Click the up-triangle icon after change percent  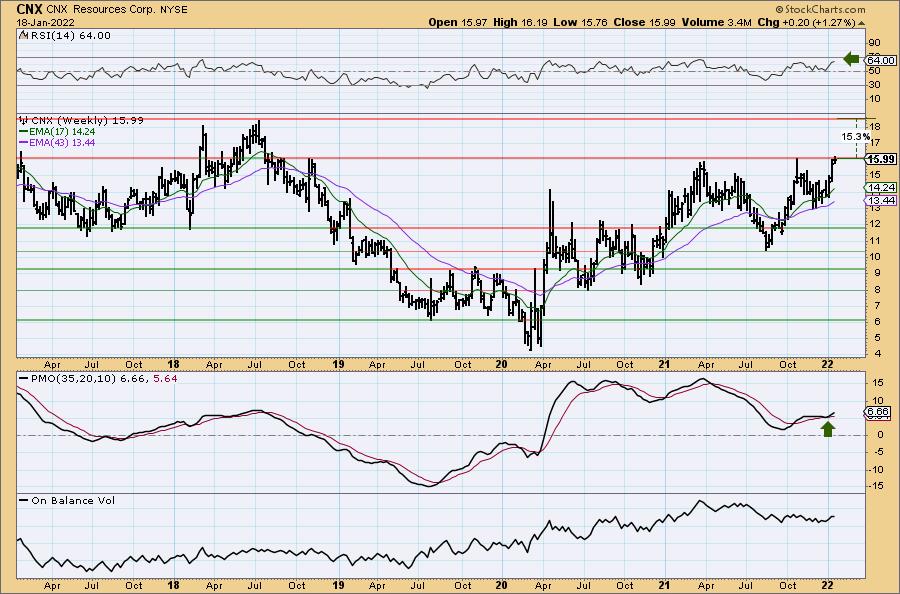click(x=861, y=23)
